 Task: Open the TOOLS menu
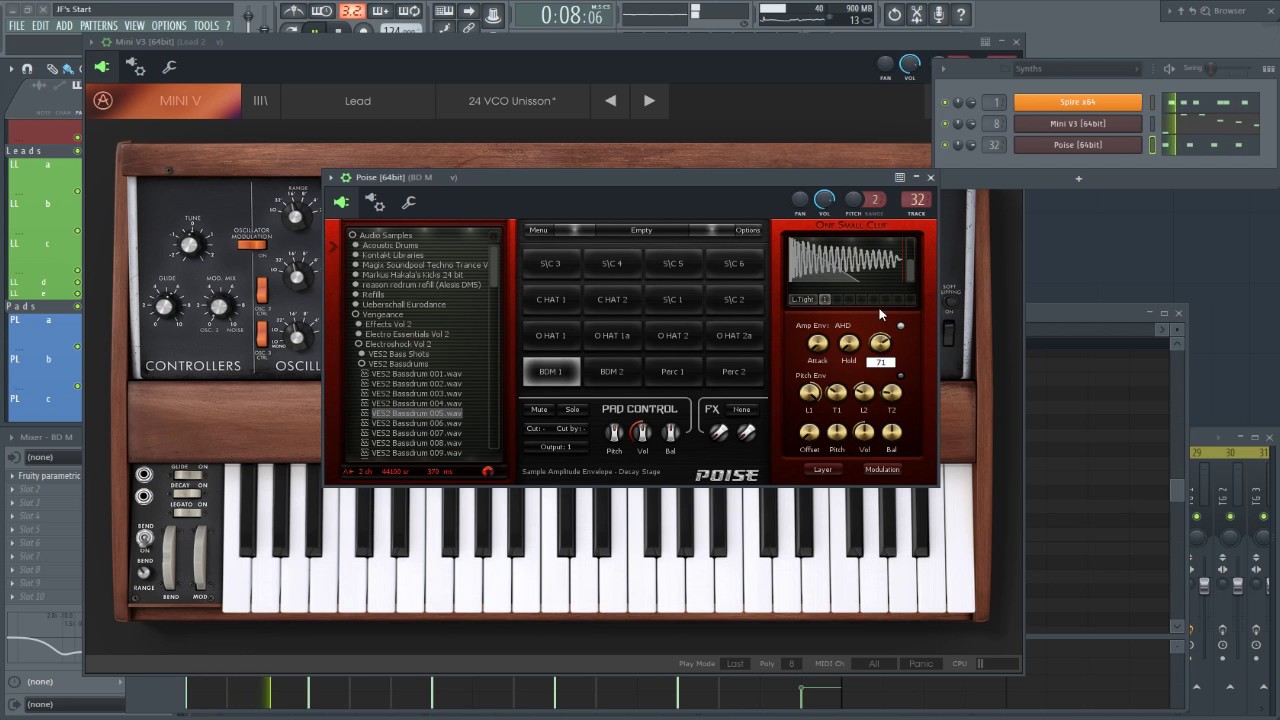tap(206, 26)
